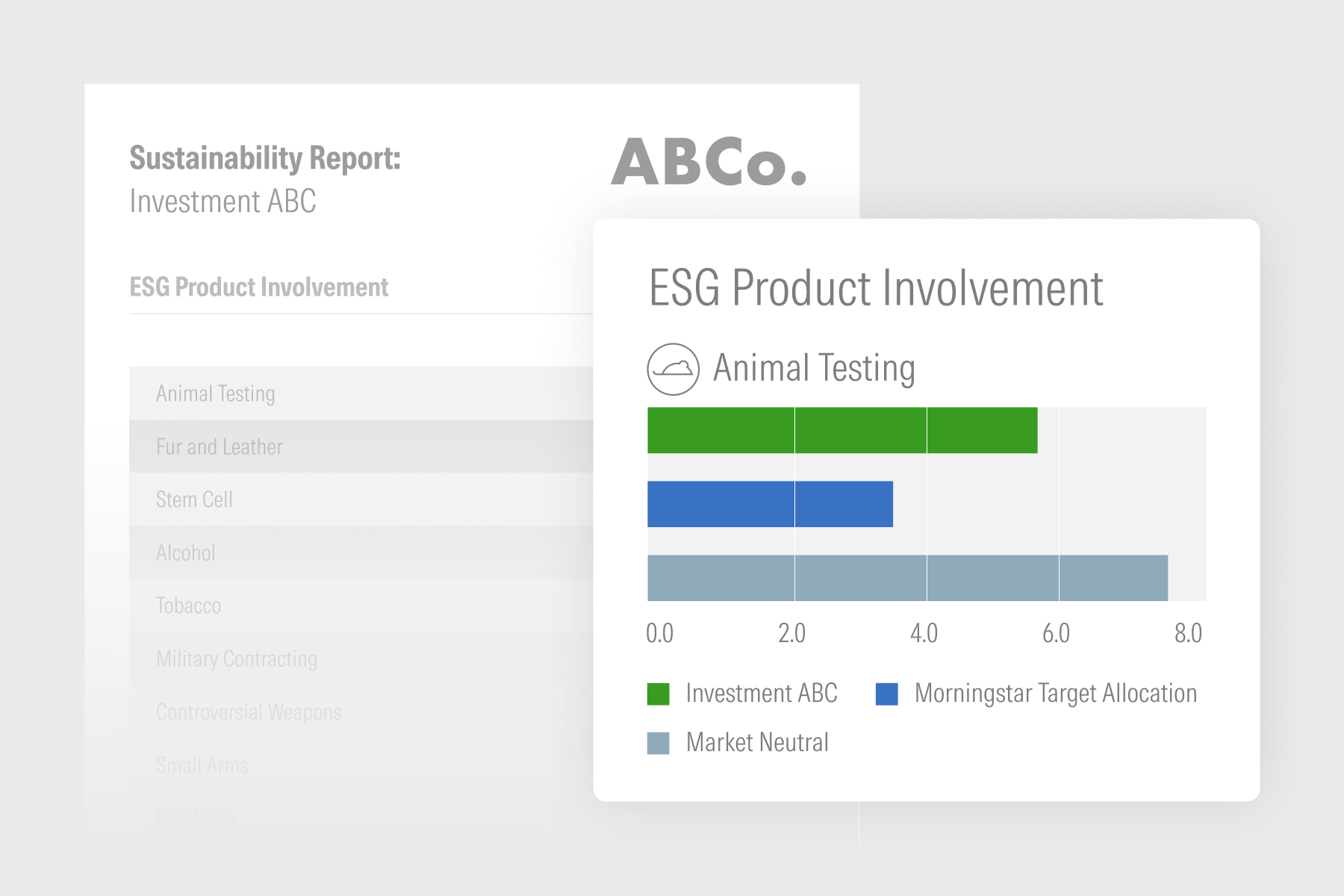Click the green Investment ABC bar

click(841, 430)
